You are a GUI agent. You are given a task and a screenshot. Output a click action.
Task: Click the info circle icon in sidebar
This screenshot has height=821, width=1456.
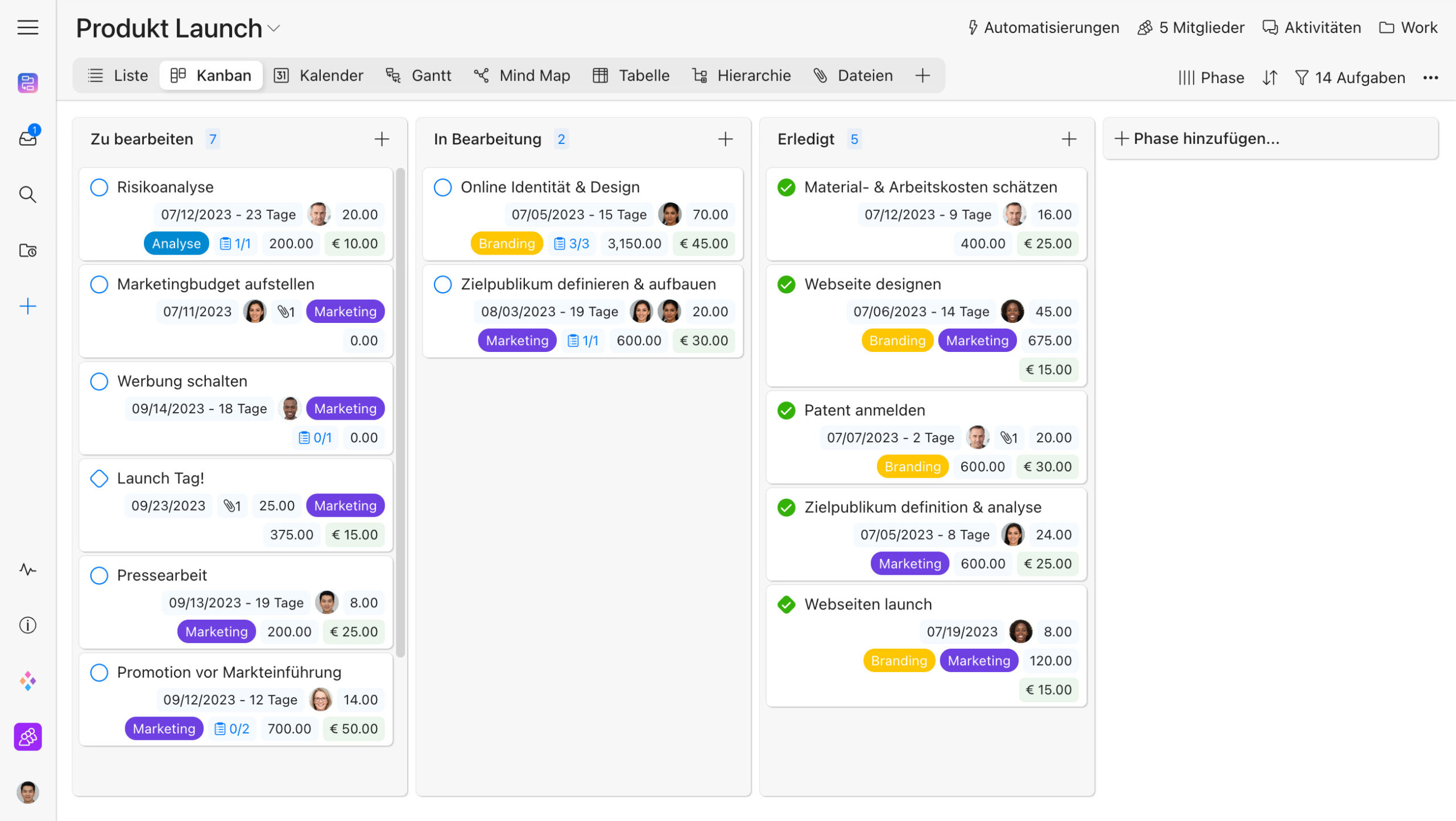tap(27, 625)
